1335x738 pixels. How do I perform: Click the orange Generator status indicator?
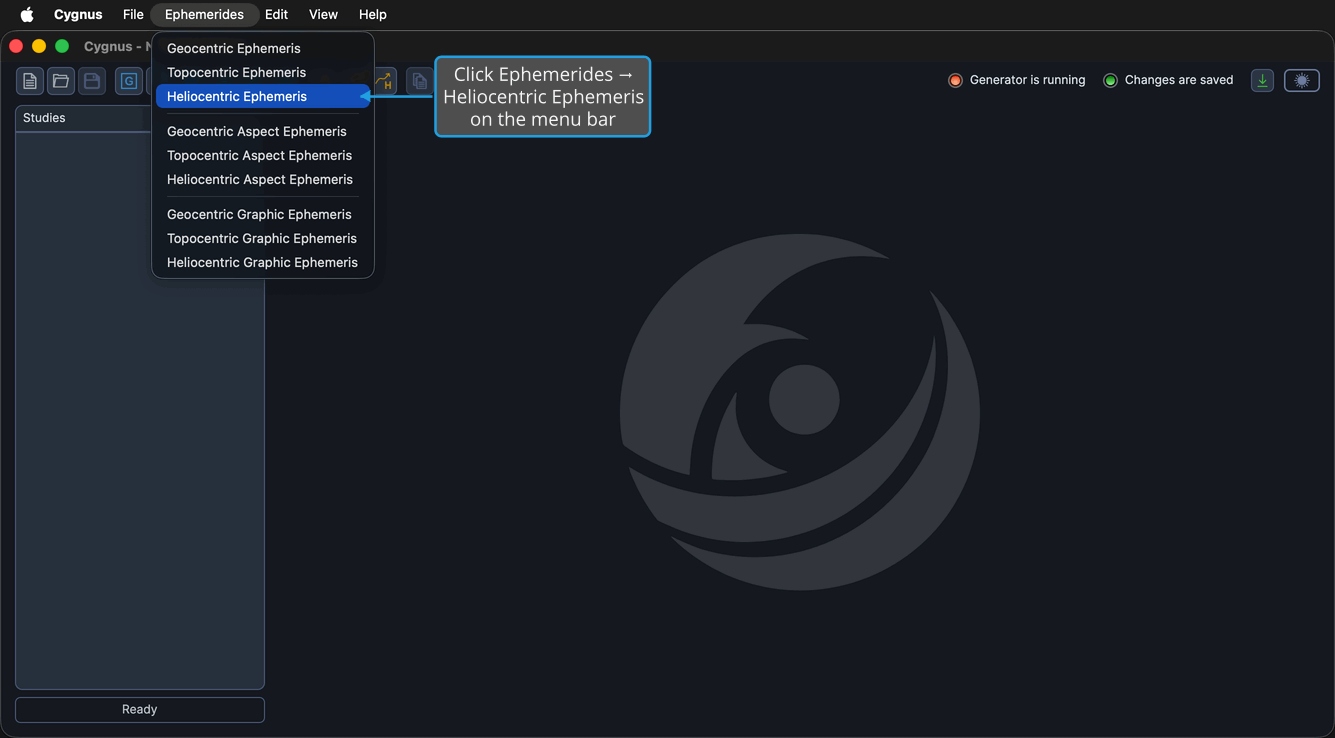point(955,80)
